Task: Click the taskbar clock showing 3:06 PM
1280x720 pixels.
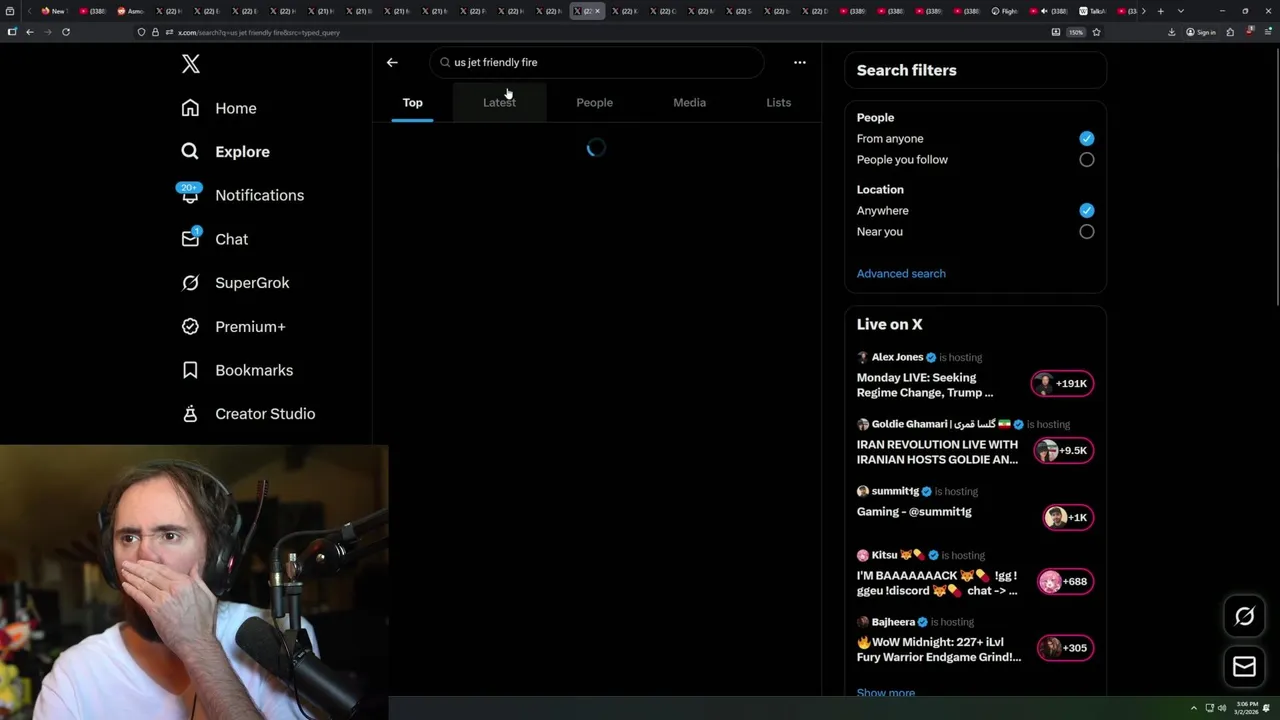Action: [1246, 708]
